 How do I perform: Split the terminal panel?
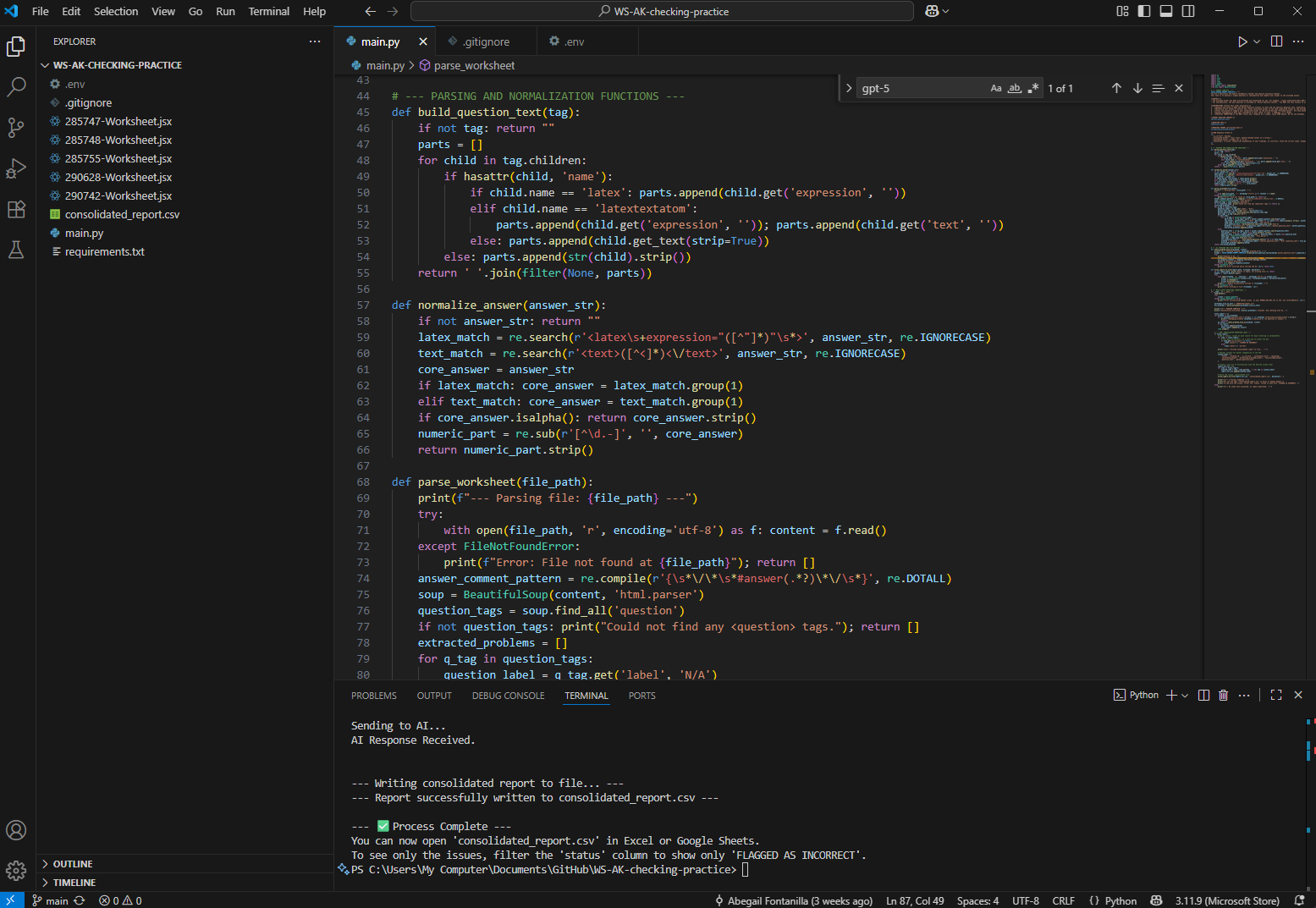(x=1203, y=695)
